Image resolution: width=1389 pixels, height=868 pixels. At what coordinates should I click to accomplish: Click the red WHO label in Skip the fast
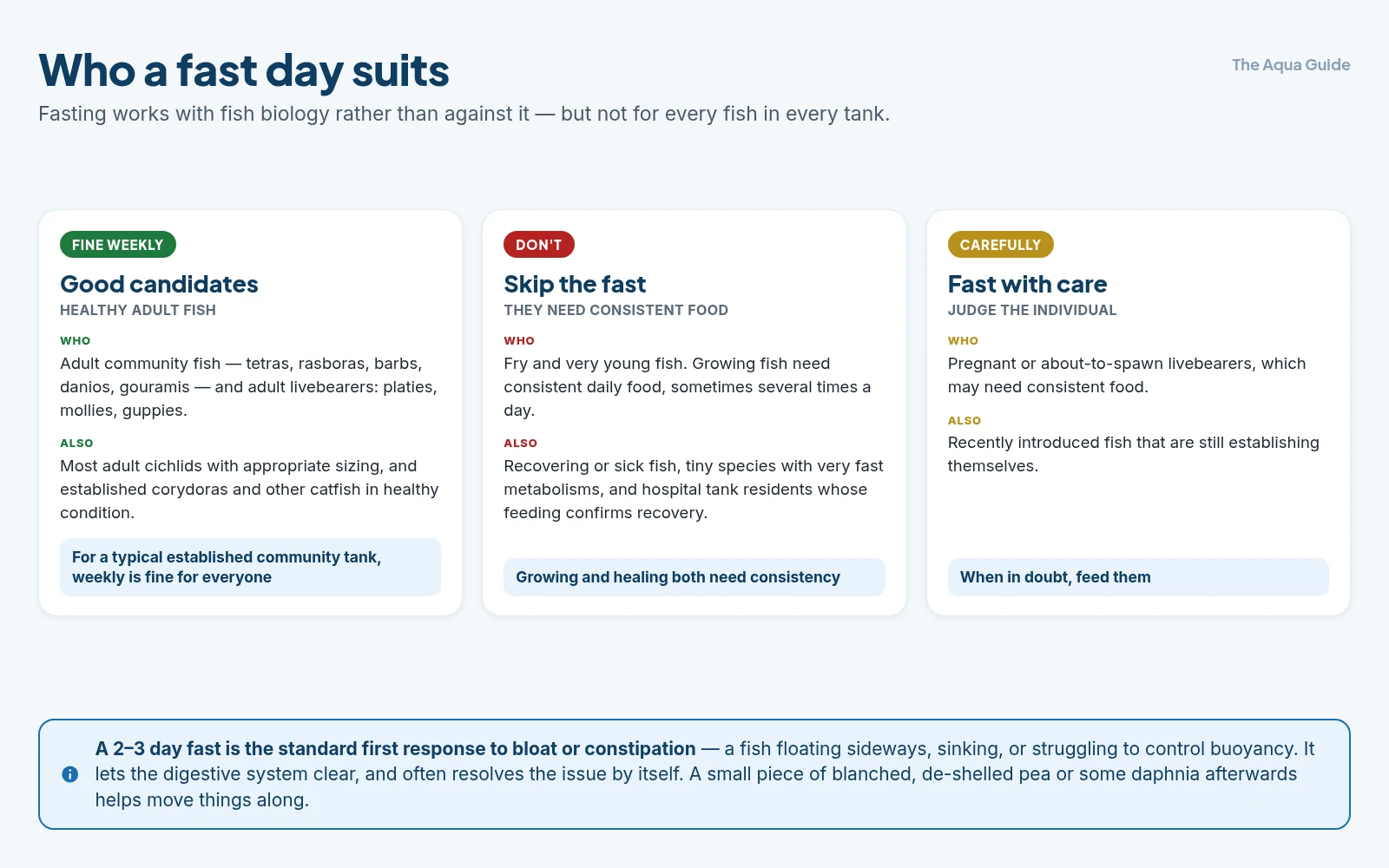(519, 341)
